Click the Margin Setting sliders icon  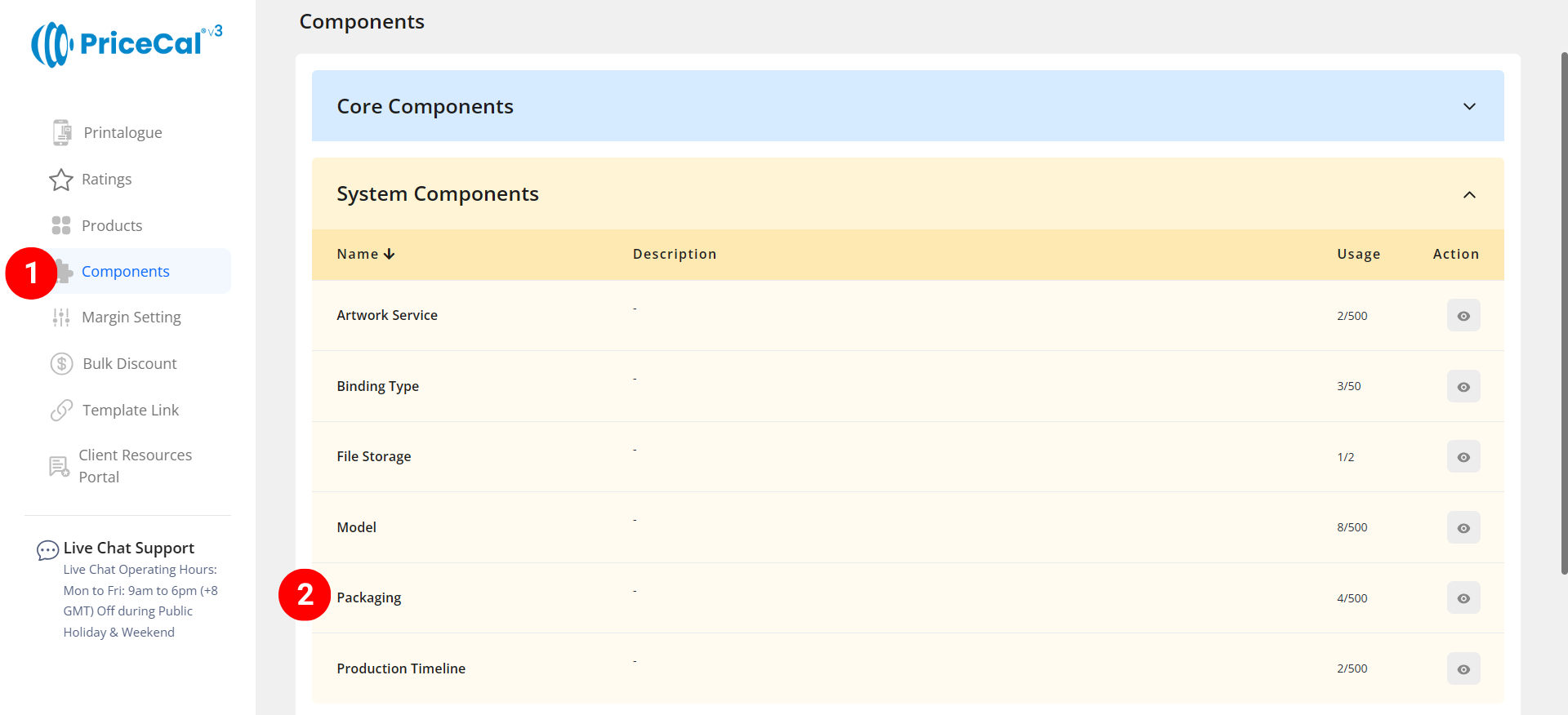tap(61, 318)
